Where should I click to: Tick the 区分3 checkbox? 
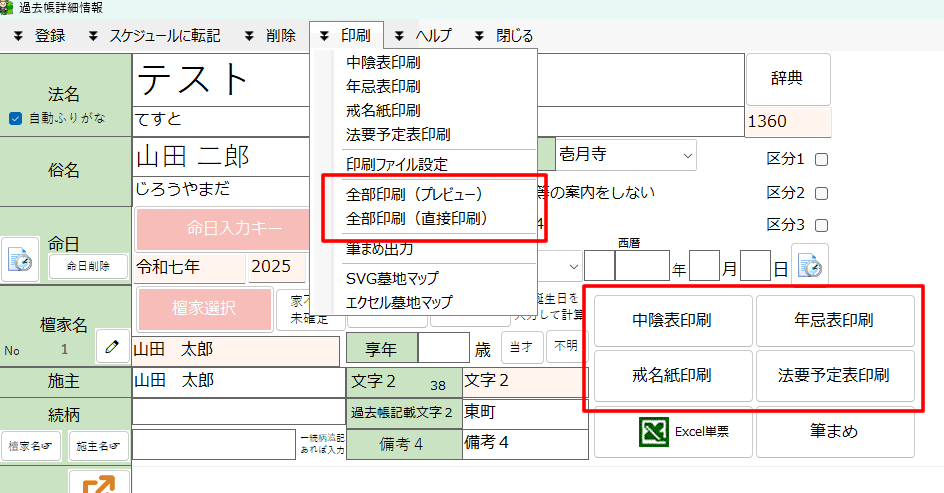[x=822, y=225]
